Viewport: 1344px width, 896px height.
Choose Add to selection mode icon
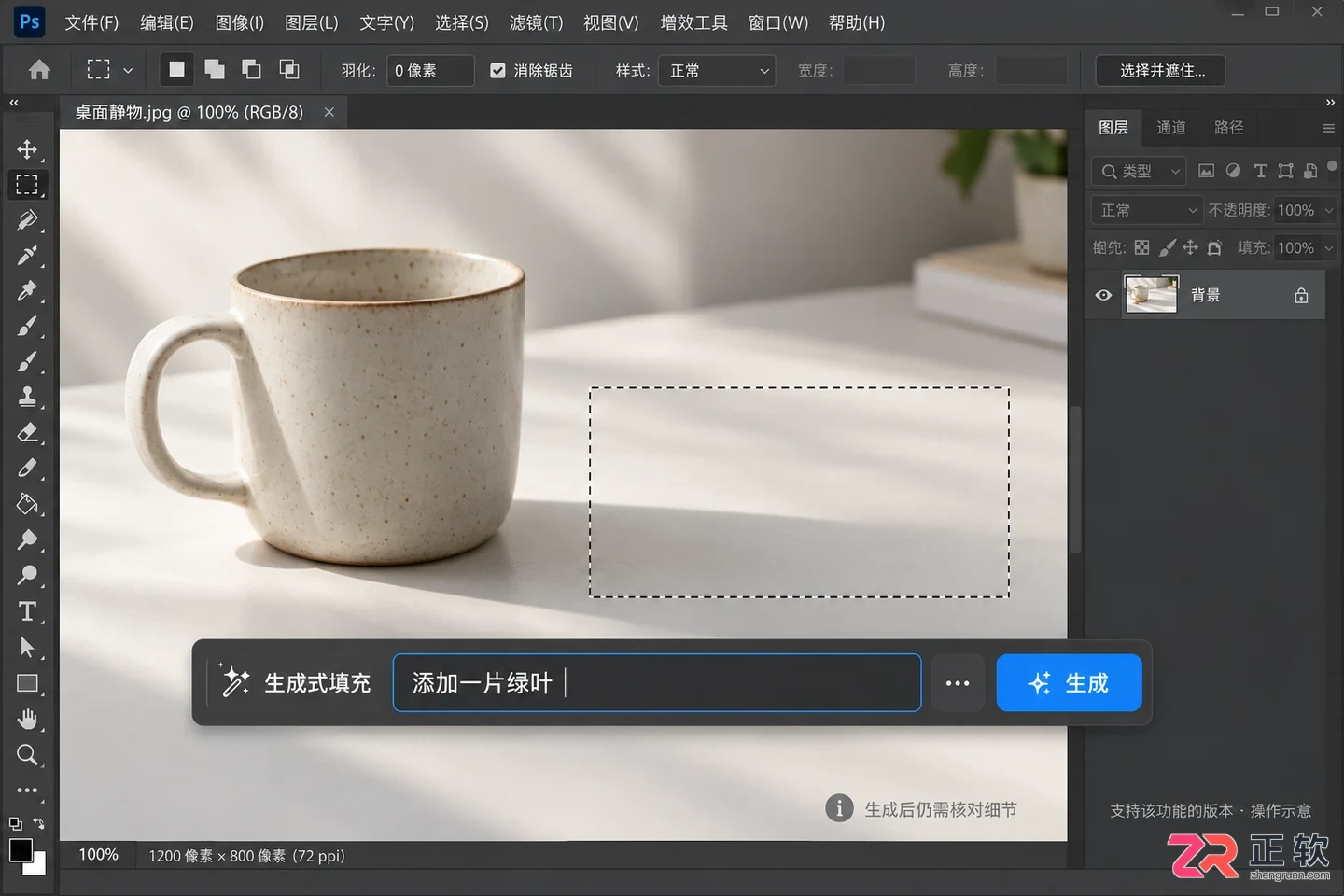click(215, 69)
